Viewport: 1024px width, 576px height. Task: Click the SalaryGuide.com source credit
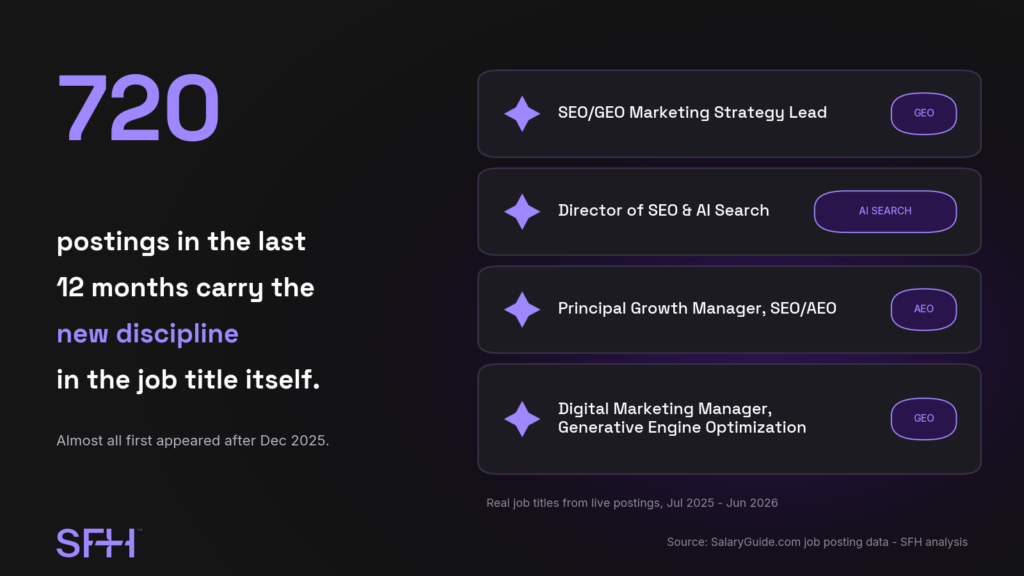(817, 542)
